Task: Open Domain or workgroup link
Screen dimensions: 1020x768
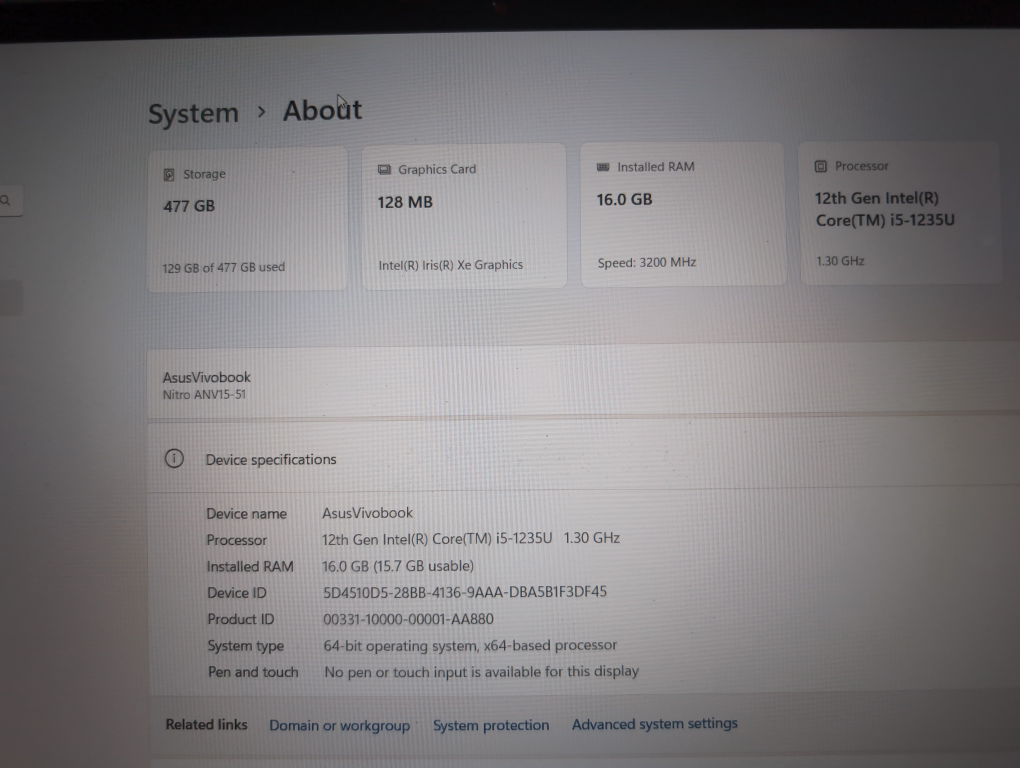Action: click(x=340, y=725)
